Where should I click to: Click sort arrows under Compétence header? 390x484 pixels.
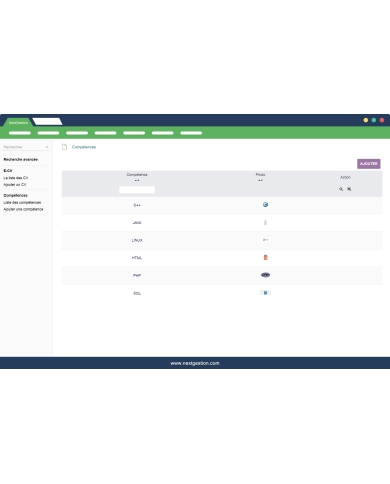pyautogui.click(x=137, y=180)
